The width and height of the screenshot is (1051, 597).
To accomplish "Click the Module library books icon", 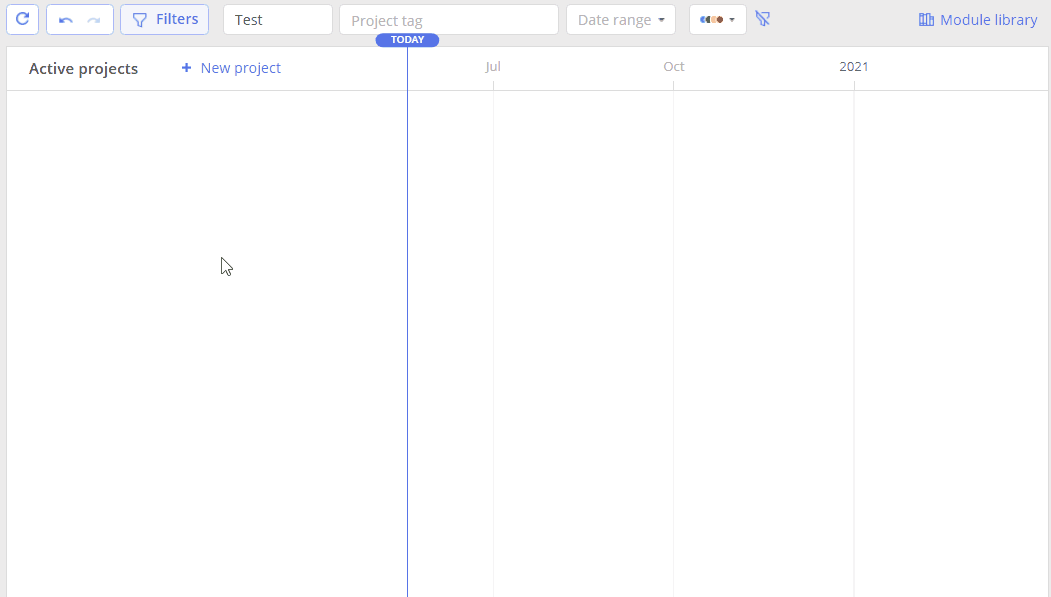I will tap(926, 20).
